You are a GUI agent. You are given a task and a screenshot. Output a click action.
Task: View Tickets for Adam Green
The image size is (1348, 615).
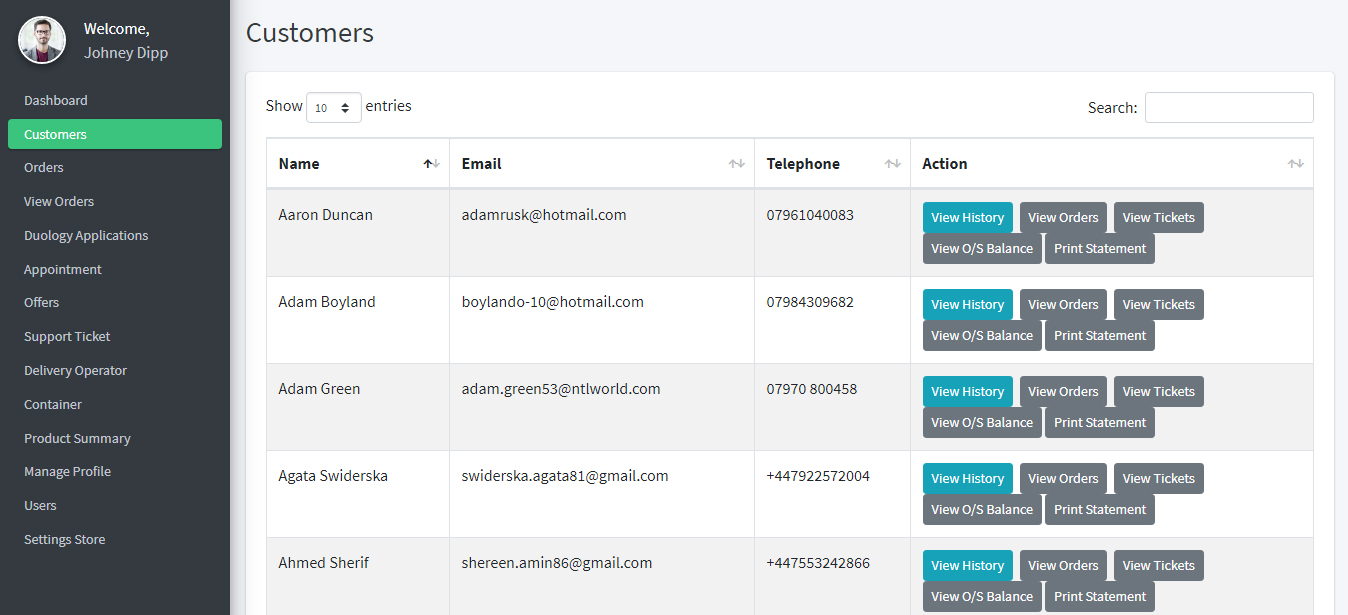tap(1158, 391)
